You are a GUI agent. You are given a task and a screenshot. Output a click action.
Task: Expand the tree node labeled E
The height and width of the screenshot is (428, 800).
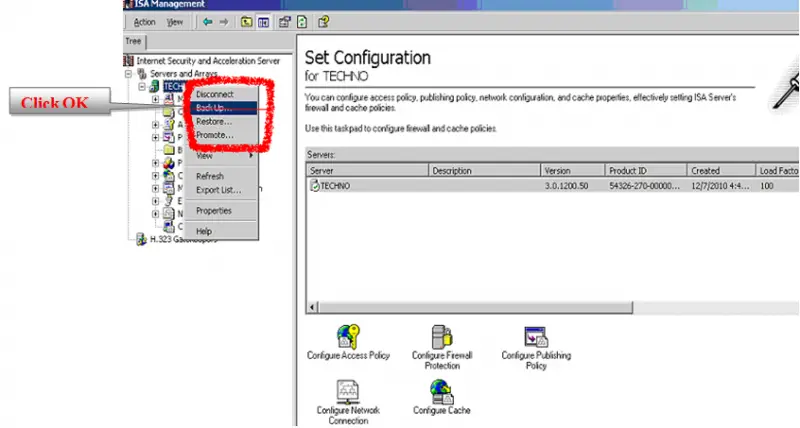(x=155, y=201)
